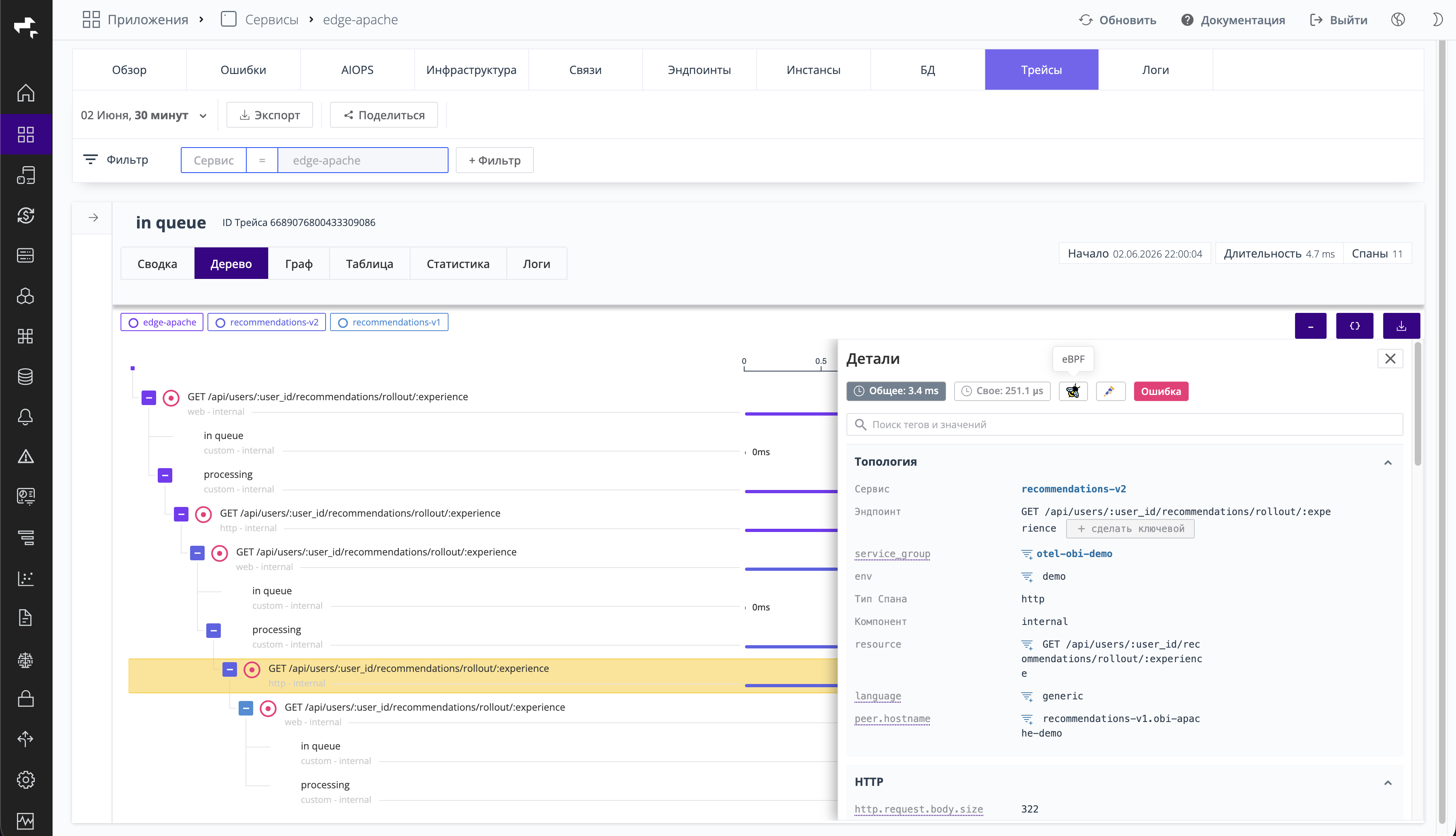
Task: Collapse the HTTP section
Action: (x=1388, y=783)
